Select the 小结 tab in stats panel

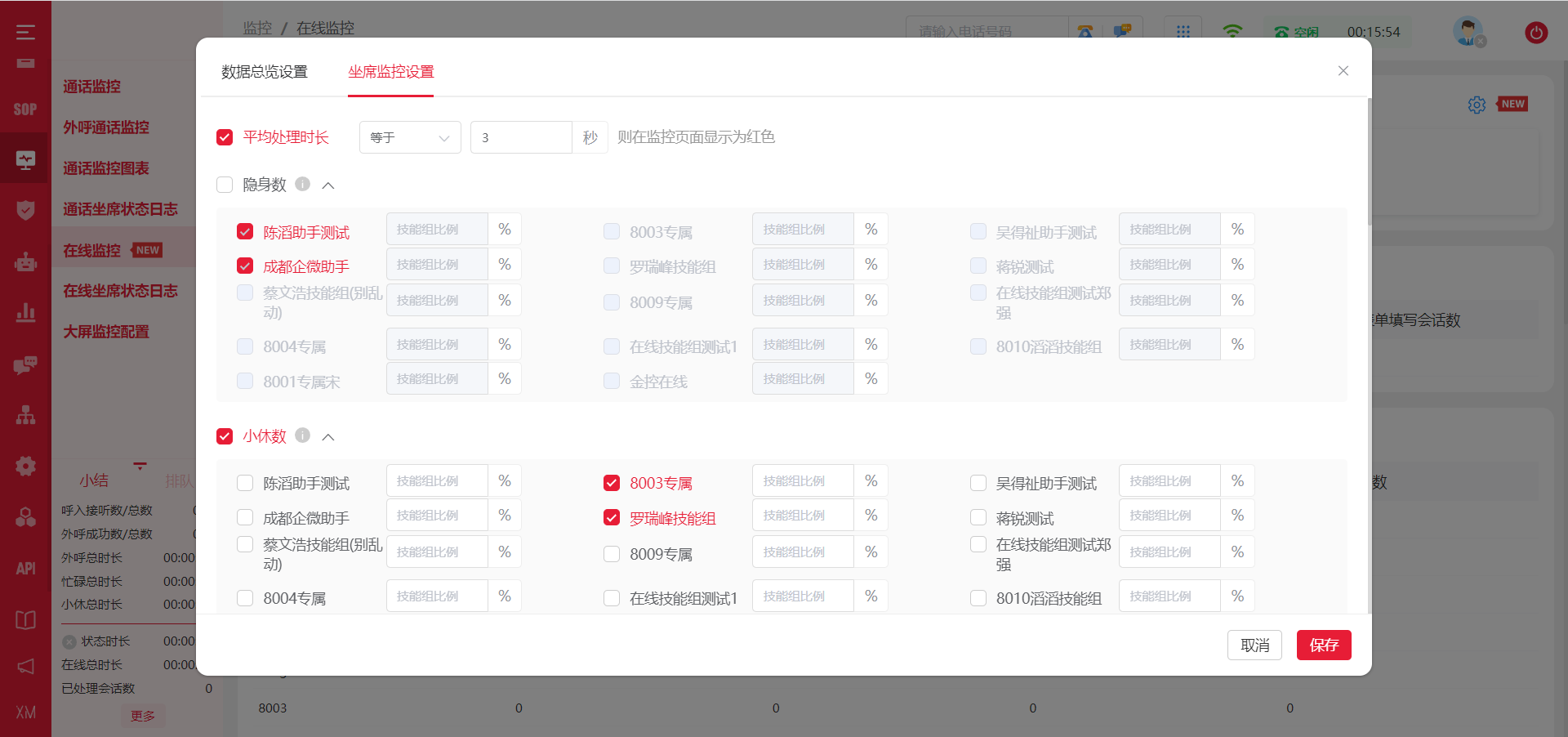click(94, 480)
